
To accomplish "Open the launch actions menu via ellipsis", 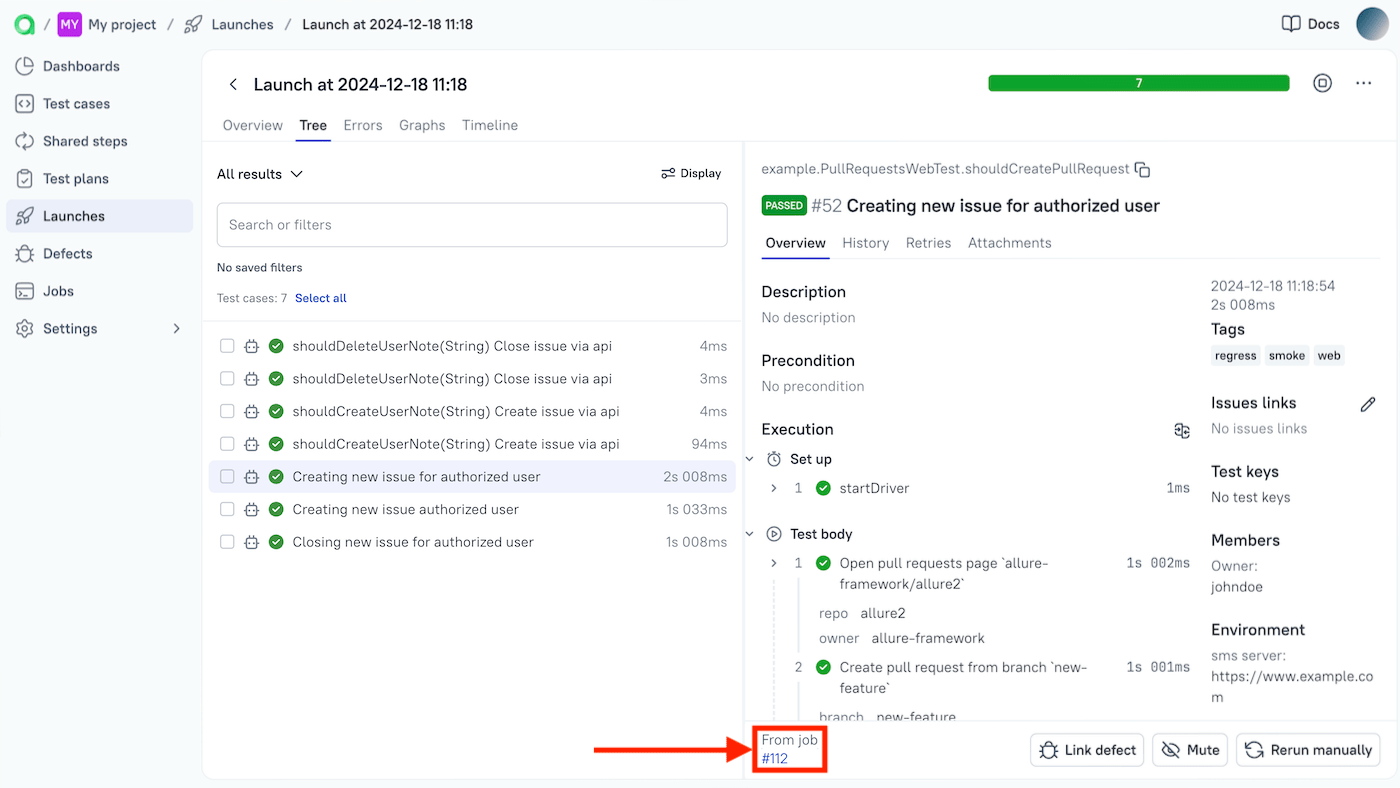I will point(1363,84).
